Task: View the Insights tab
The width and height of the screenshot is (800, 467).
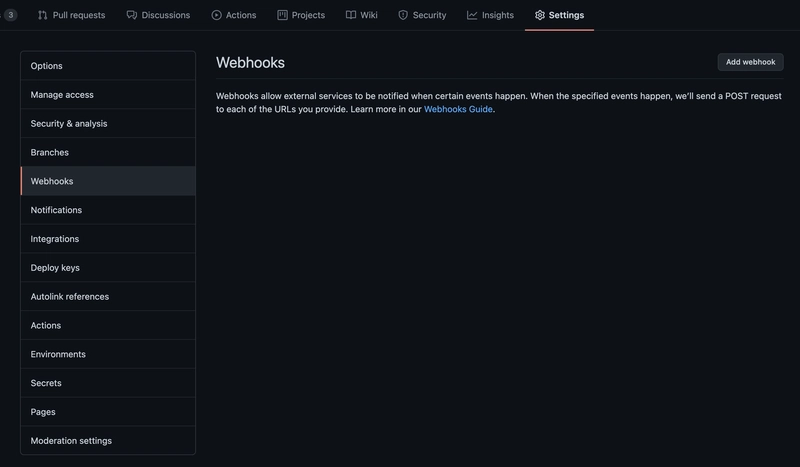Action: pyautogui.click(x=490, y=15)
